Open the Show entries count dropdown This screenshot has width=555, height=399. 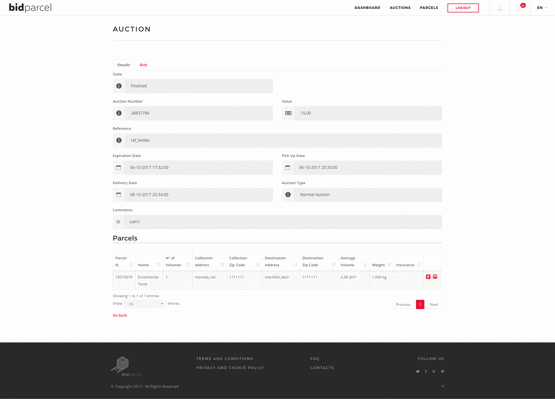coord(145,304)
